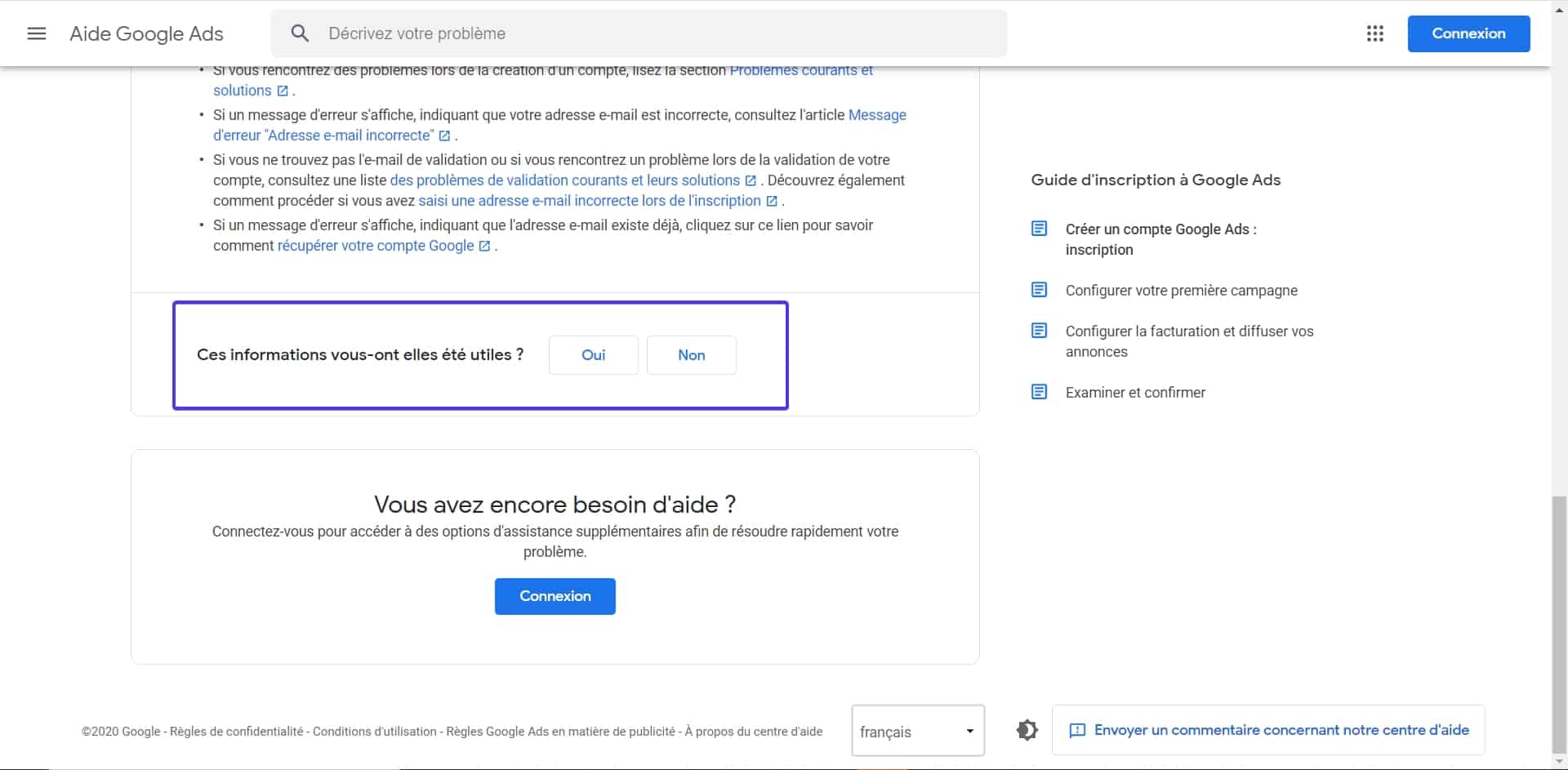The image size is (1568, 770).
Task: Open the Google apps grid
Action: tap(1374, 33)
